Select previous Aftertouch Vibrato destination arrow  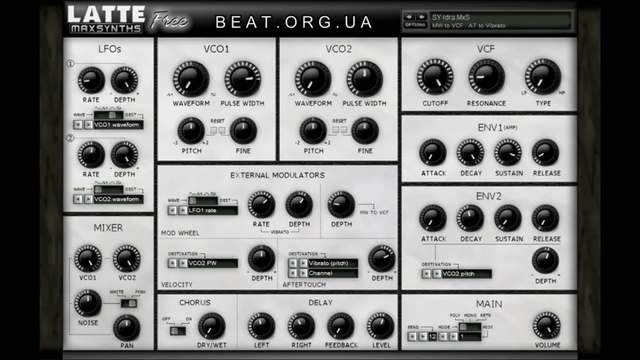coord(292,263)
